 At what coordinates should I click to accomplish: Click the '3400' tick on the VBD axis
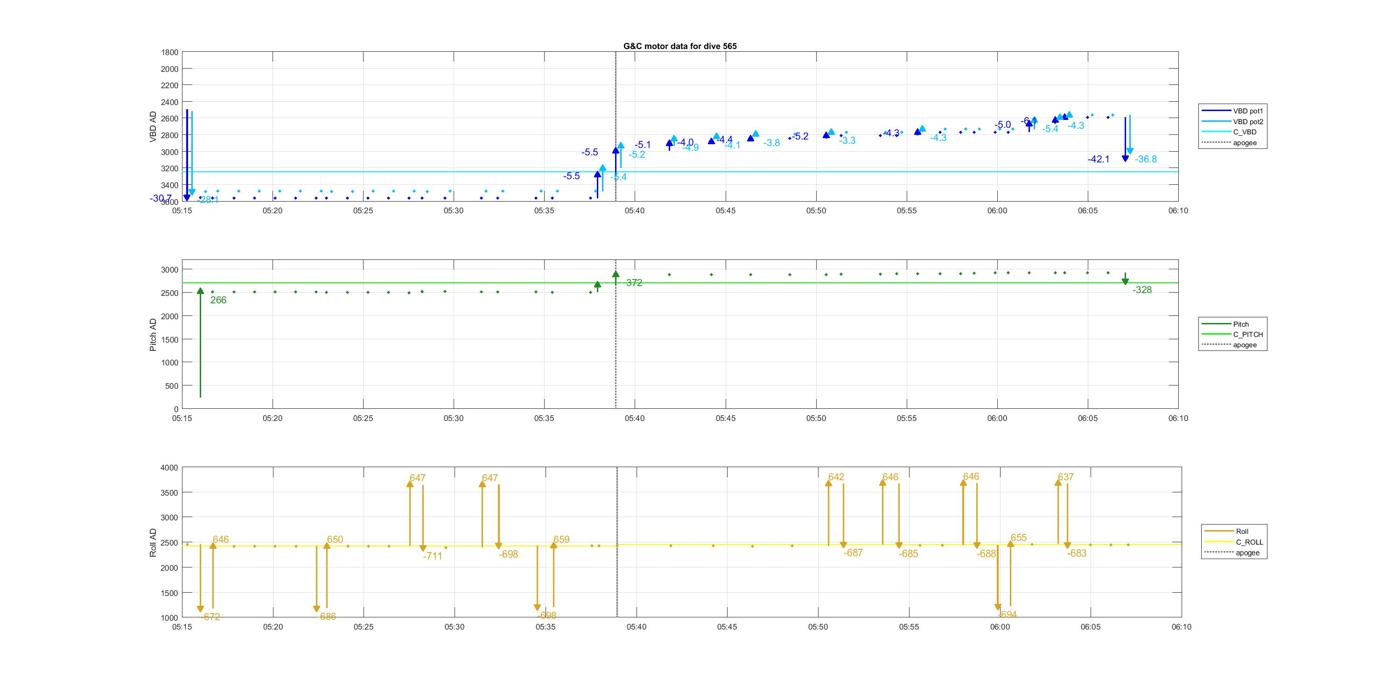169,185
